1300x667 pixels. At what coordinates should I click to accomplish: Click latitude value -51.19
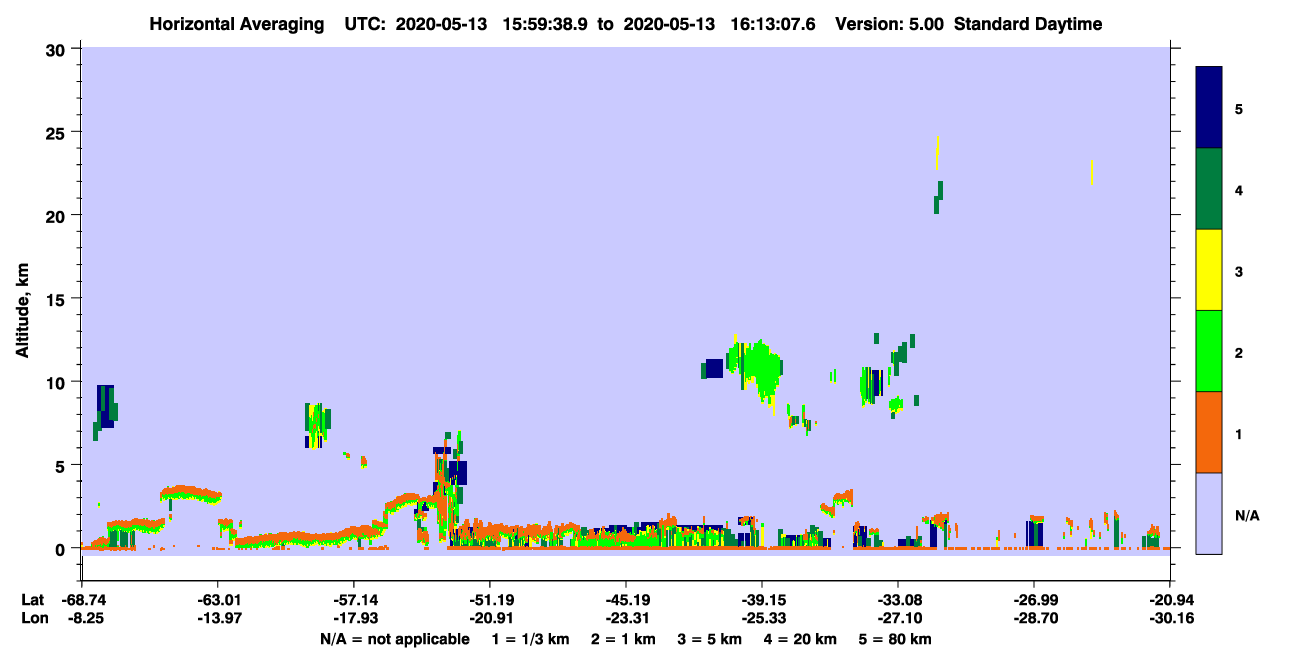[489, 600]
